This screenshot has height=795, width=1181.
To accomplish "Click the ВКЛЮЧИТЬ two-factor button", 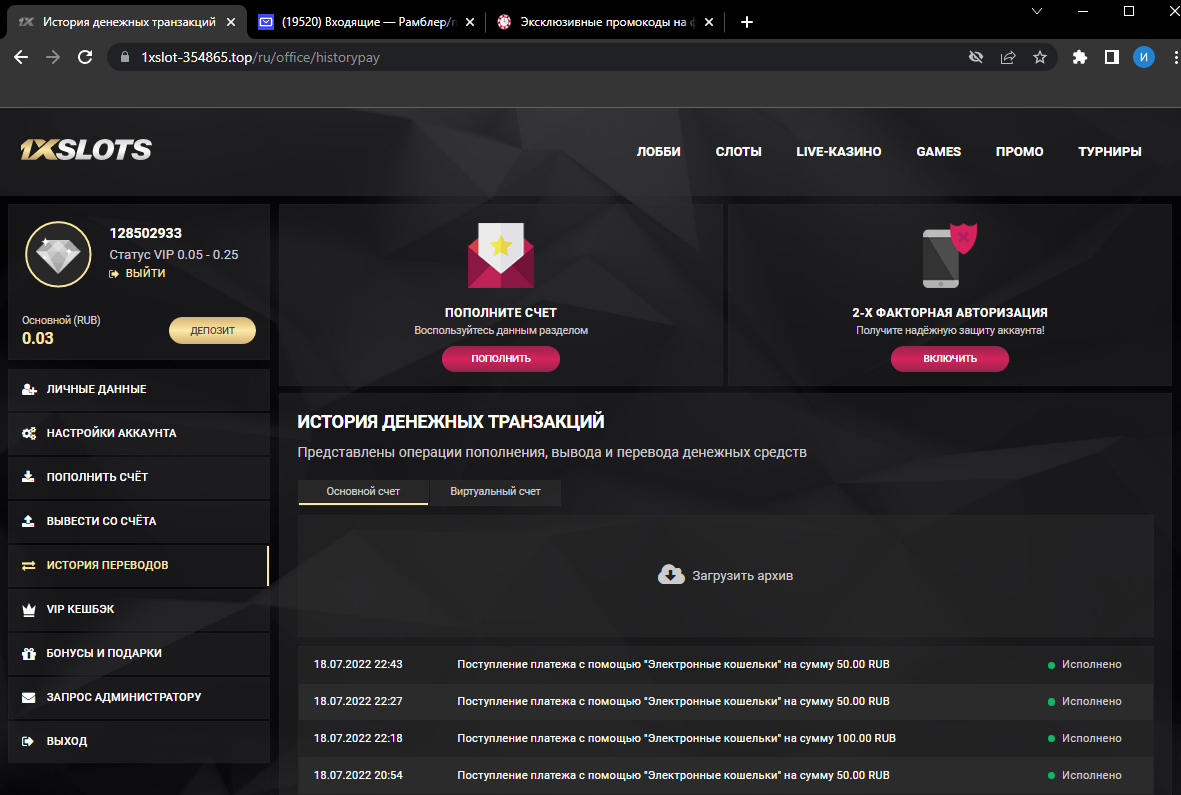I will tap(950, 358).
